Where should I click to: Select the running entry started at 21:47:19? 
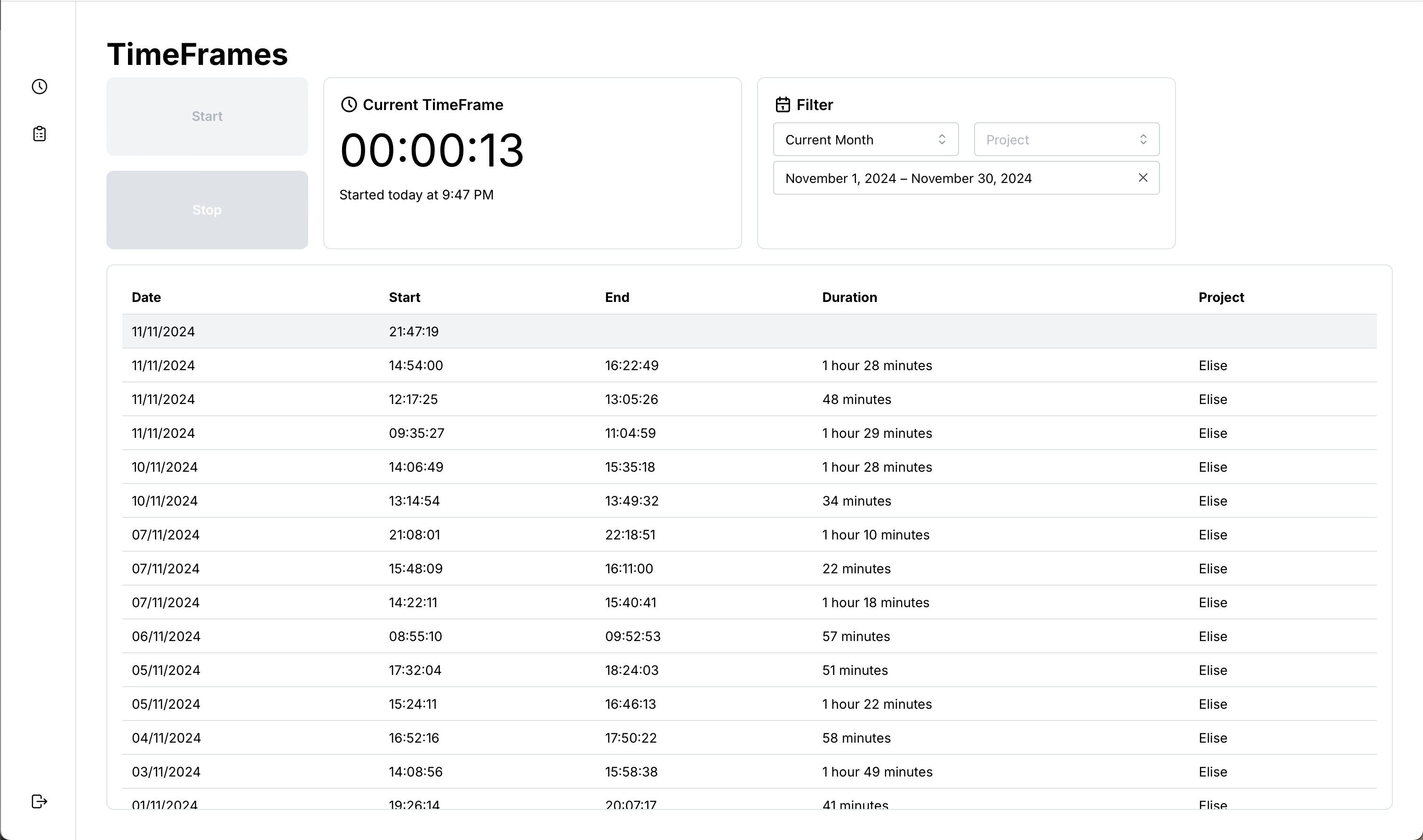(413, 331)
